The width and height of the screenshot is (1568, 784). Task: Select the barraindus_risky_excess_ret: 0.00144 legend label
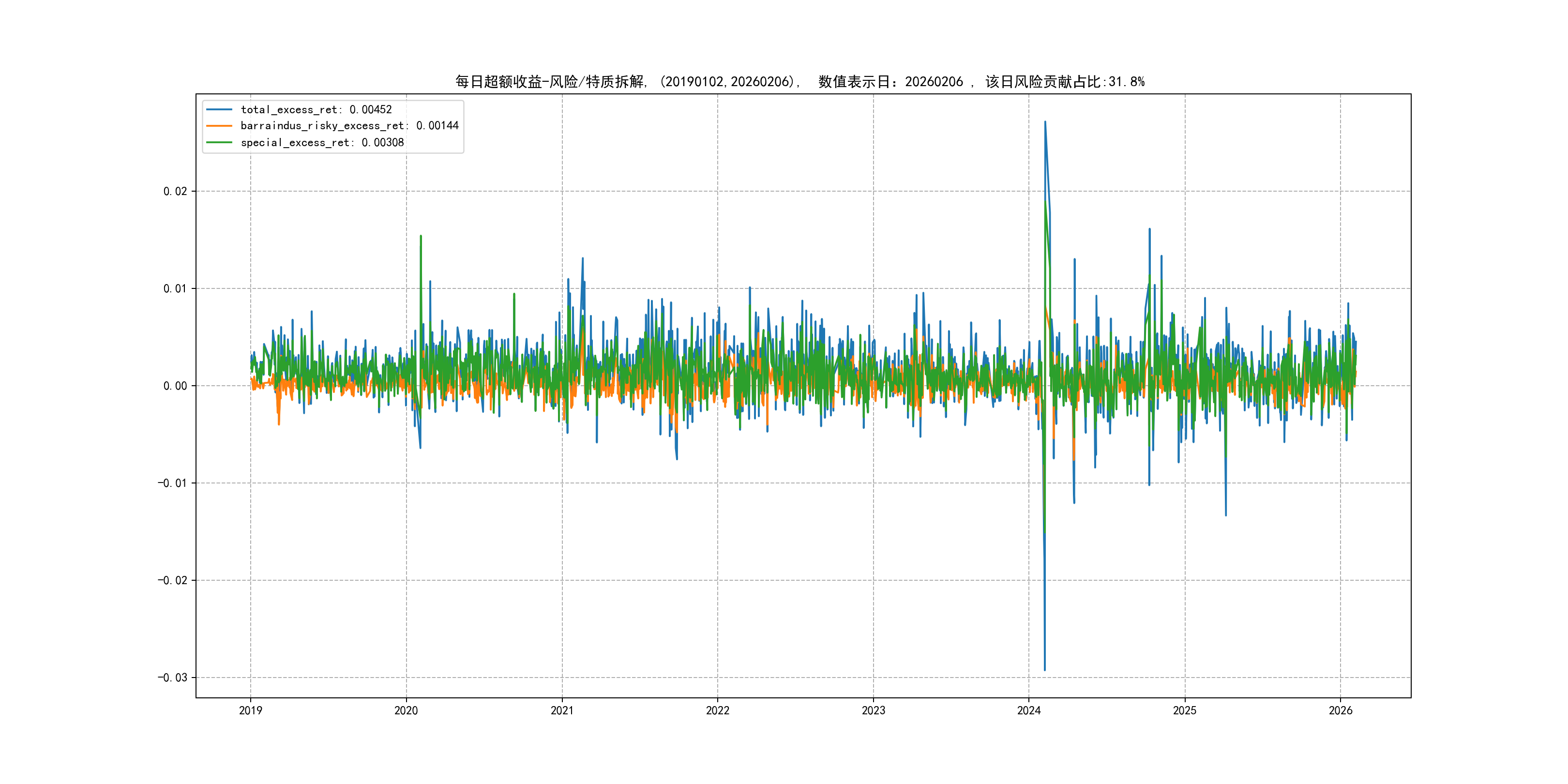tap(349, 126)
